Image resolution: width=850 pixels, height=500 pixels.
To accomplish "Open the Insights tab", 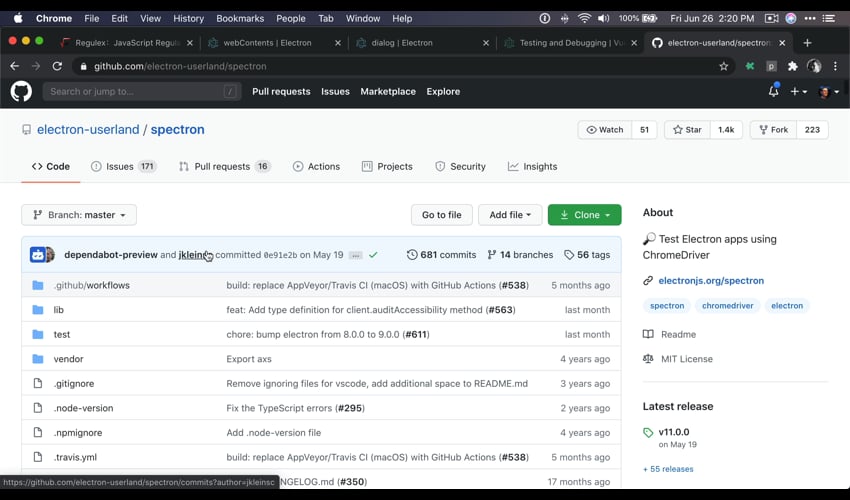I will pyautogui.click(x=532, y=166).
